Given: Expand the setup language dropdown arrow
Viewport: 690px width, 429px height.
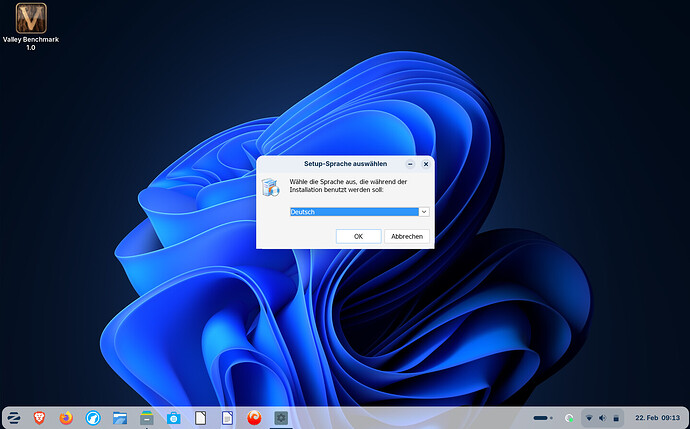Looking at the screenshot, I should (x=424, y=212).
